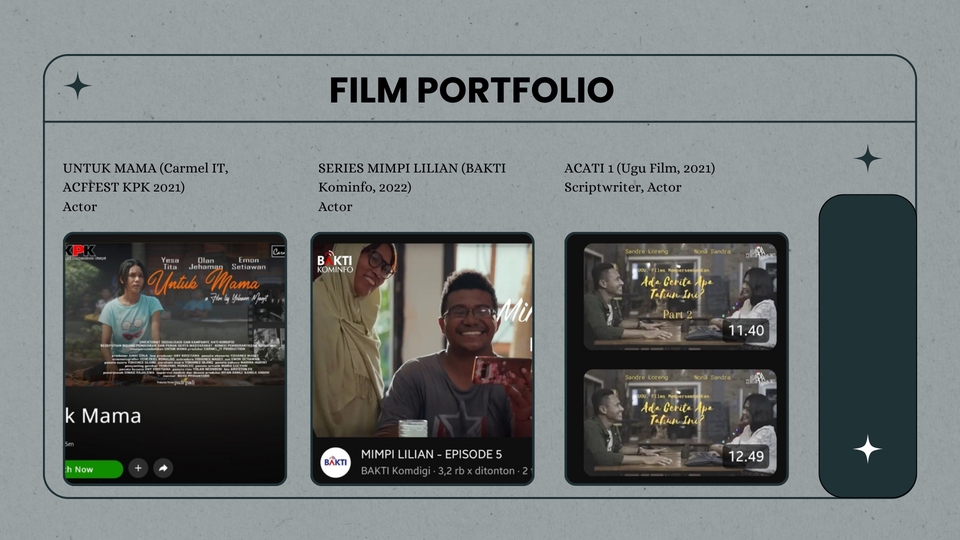This screenshot has height=540, width=960.
Task: Click the 'UNTUK MAMA (Carmel IT,' caption text
Action: (145, 168)
